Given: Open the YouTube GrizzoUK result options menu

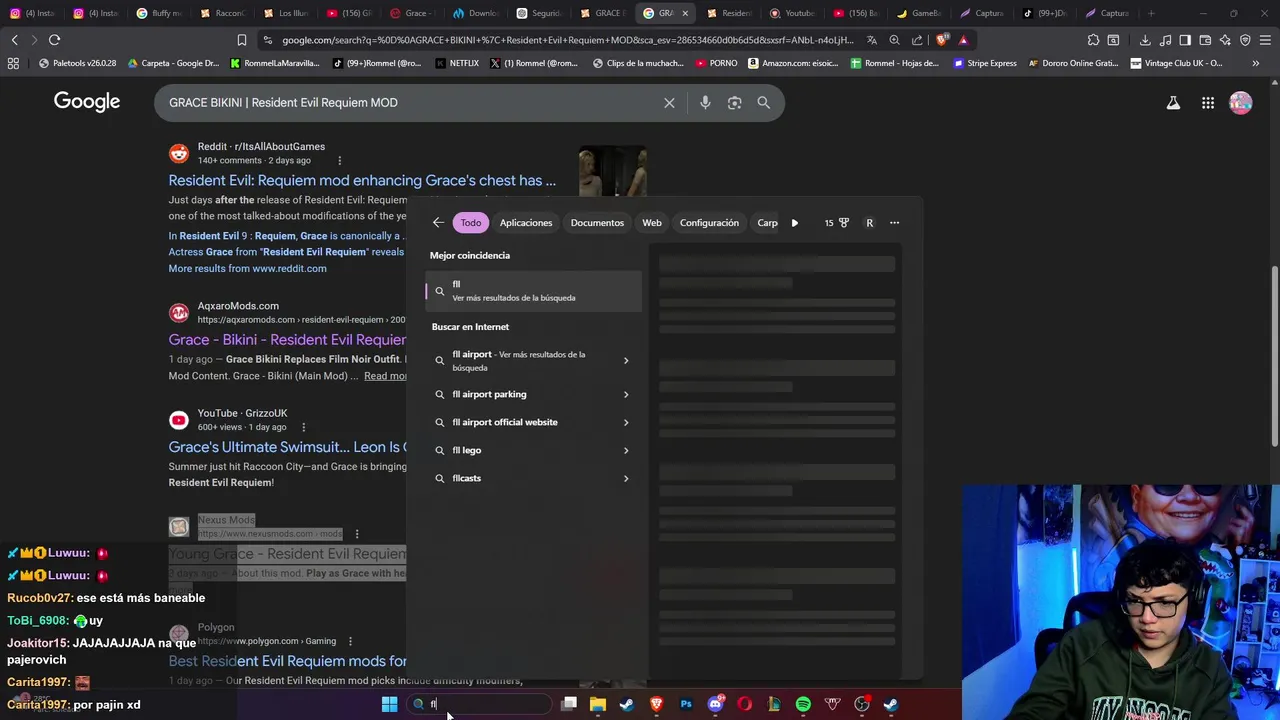Looking at the screenshot, I should pos(304,427).
